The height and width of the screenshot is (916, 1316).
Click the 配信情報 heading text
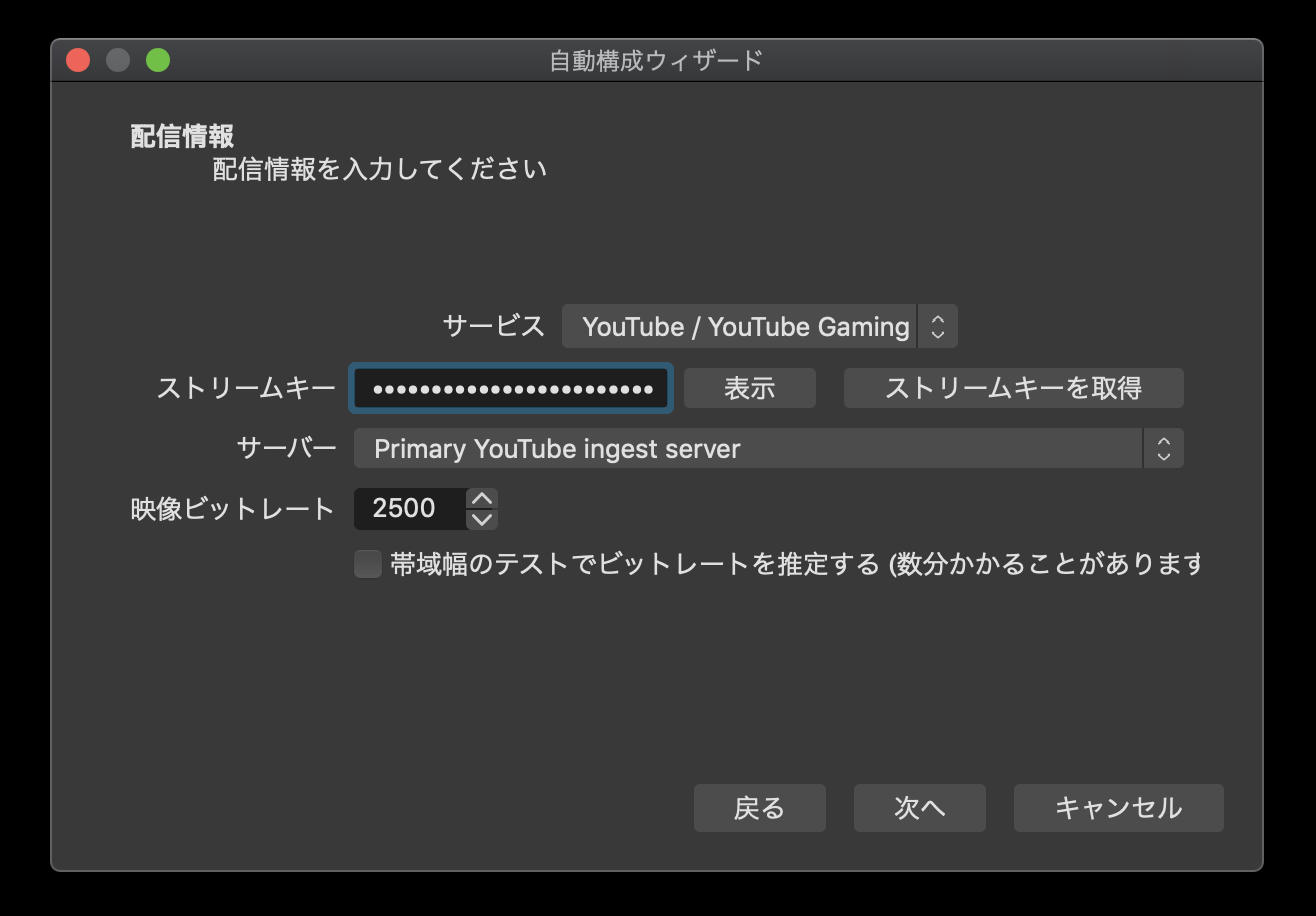(x=182, y=136)
